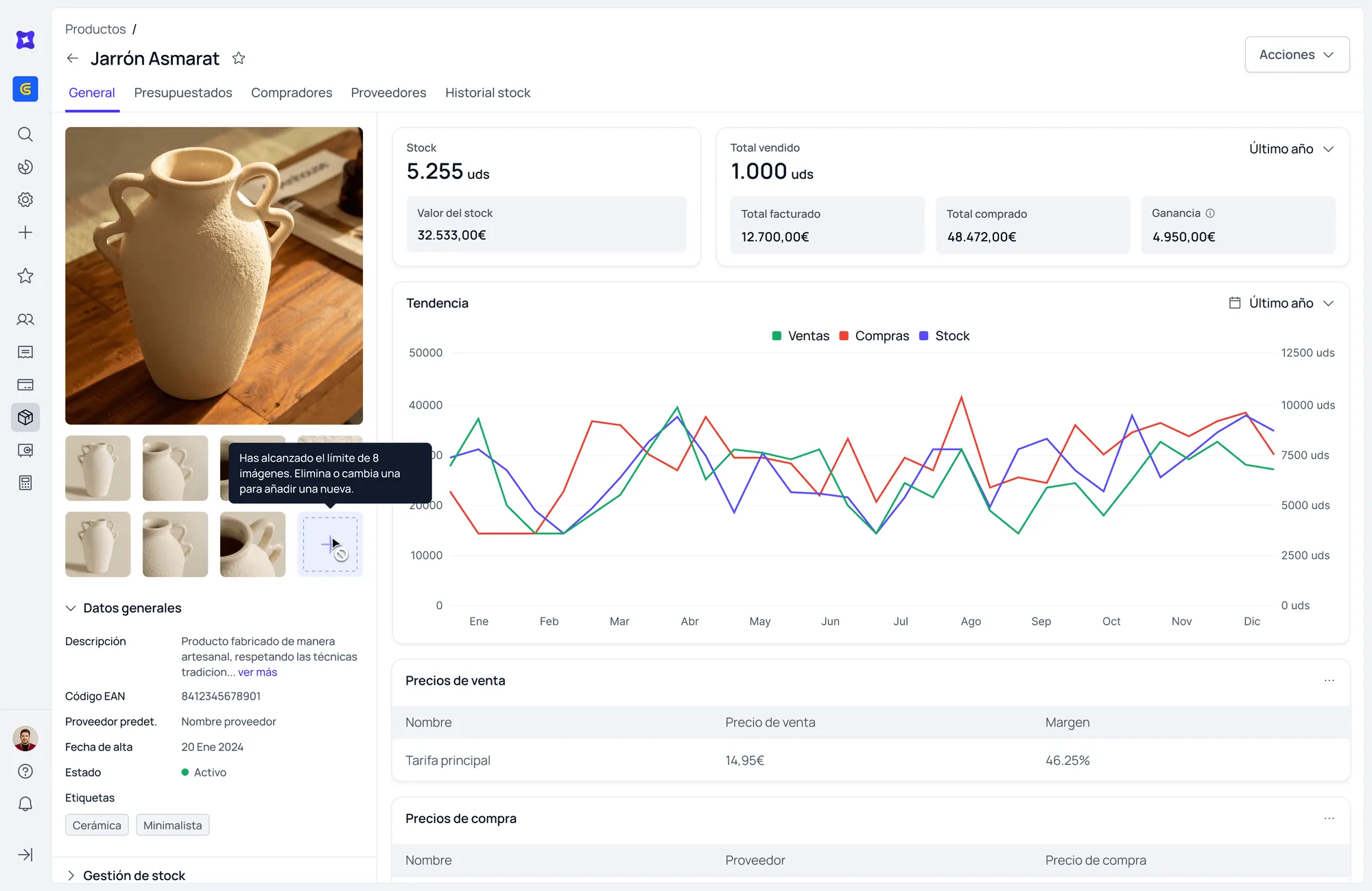Image resolution: width=1372 pixels, height=891 pixels.
Task: Click the Minimalista tag
Action: point(173,825)
